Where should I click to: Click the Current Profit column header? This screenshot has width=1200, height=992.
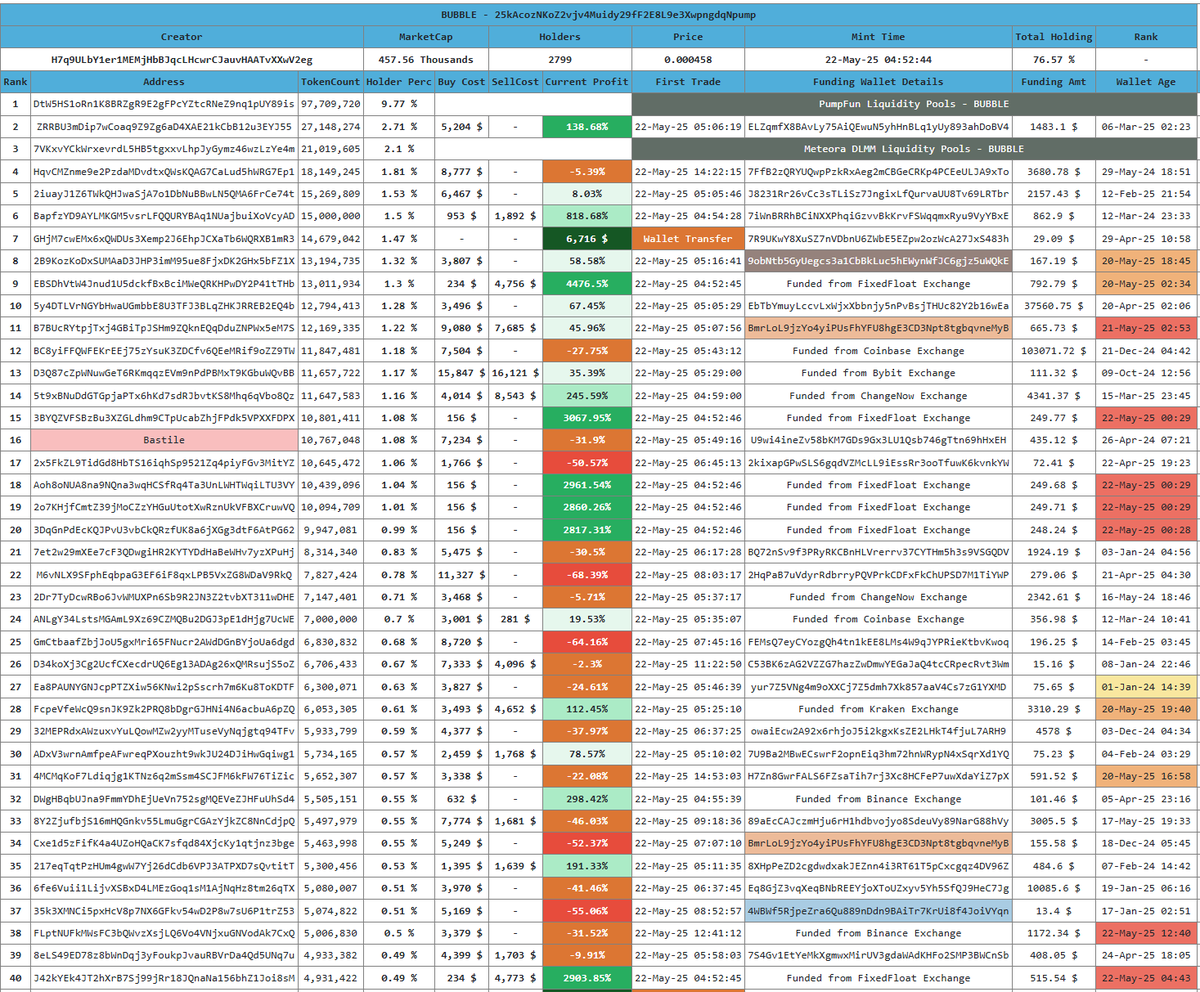tap(586, 82)
